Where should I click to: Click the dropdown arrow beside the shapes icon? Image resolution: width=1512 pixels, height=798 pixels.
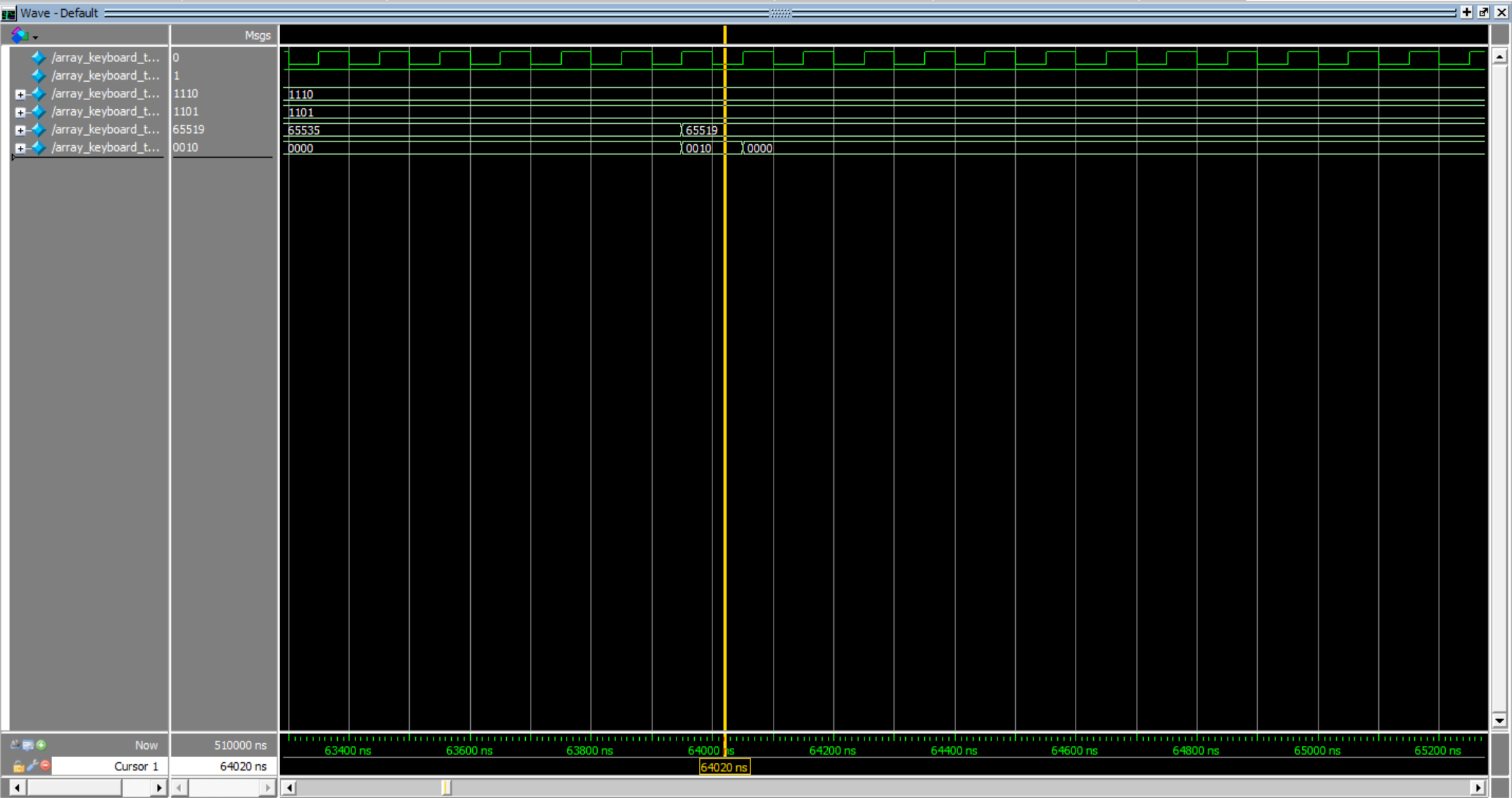point(35,37)
